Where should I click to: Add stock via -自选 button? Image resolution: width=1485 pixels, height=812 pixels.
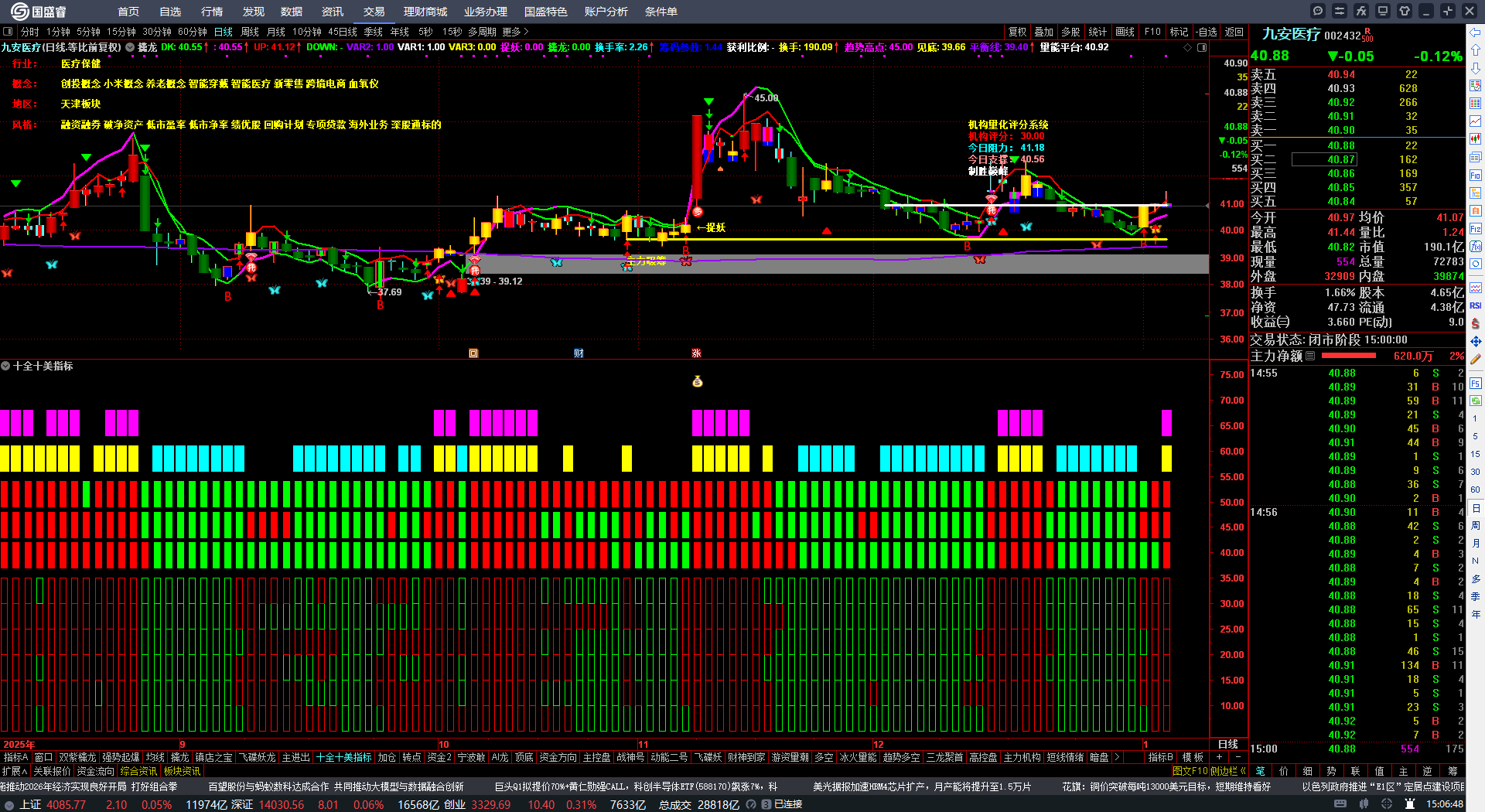[x=1207, y=32]
